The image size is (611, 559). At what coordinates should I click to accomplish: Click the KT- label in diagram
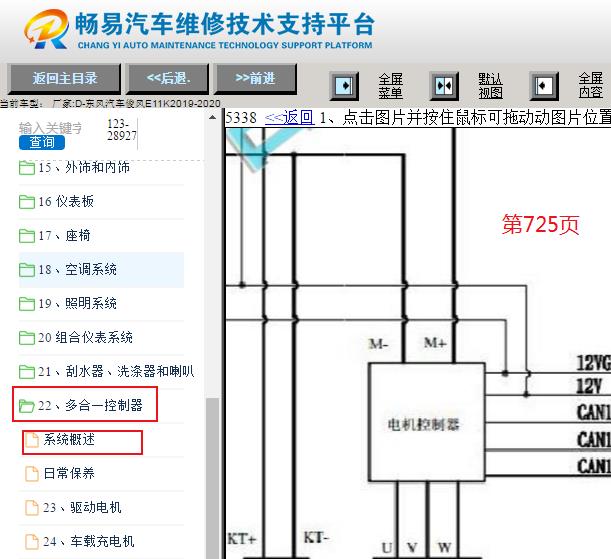click(x=316, y=538)
